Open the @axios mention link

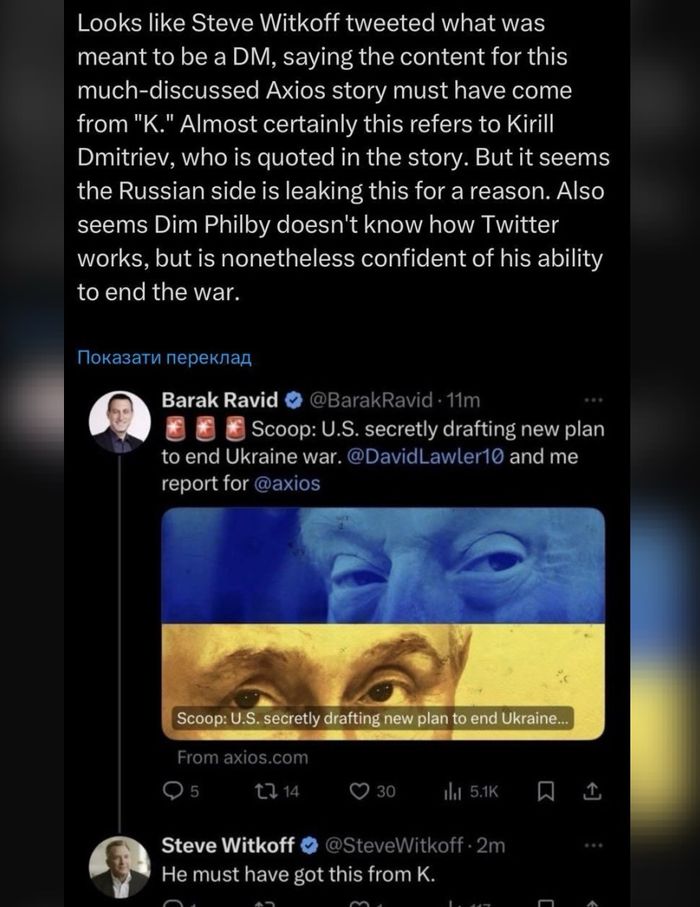pos(286,484)
